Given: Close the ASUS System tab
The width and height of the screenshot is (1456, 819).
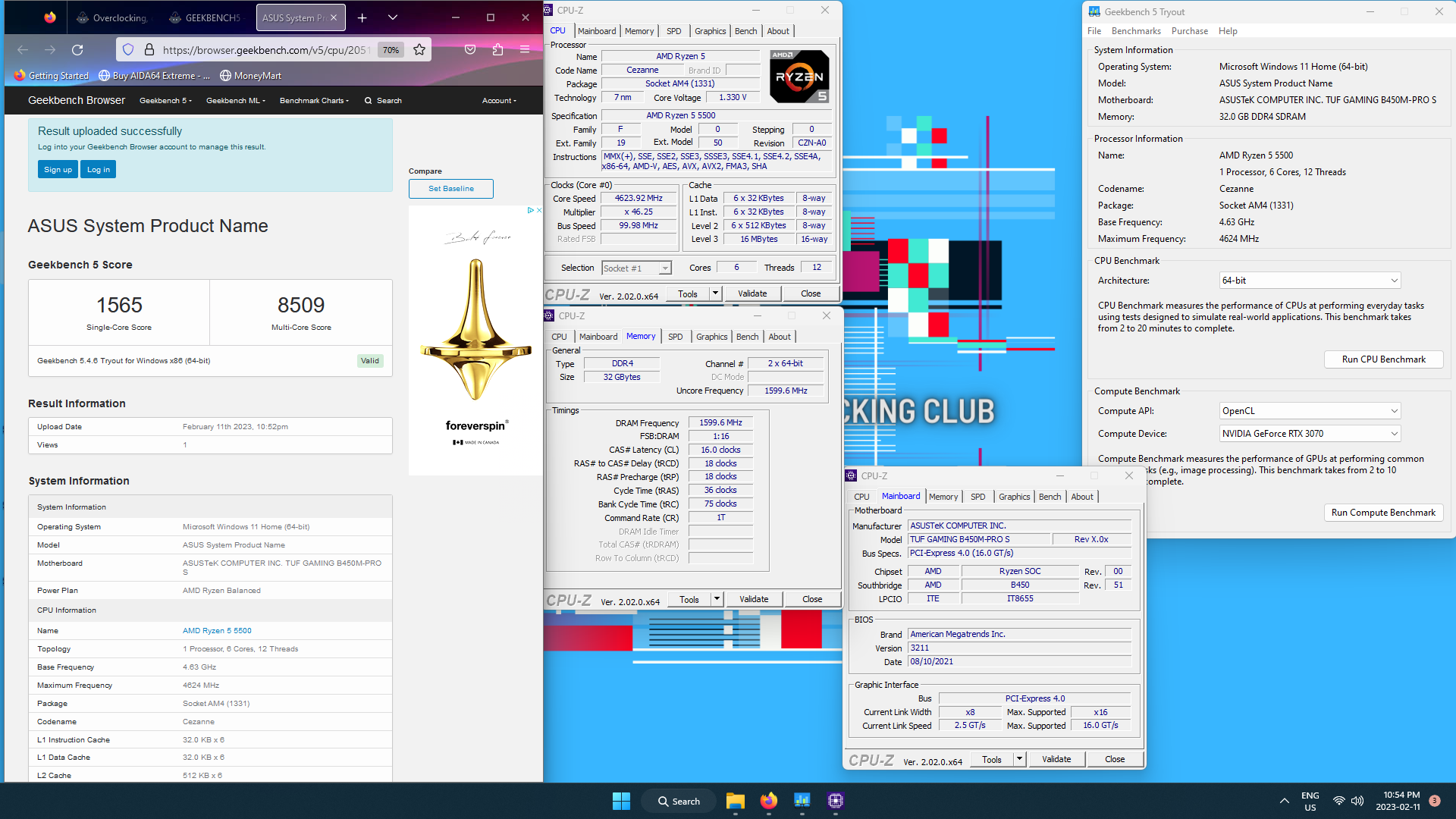Looking at the screenshot, I should coord(334,17).
